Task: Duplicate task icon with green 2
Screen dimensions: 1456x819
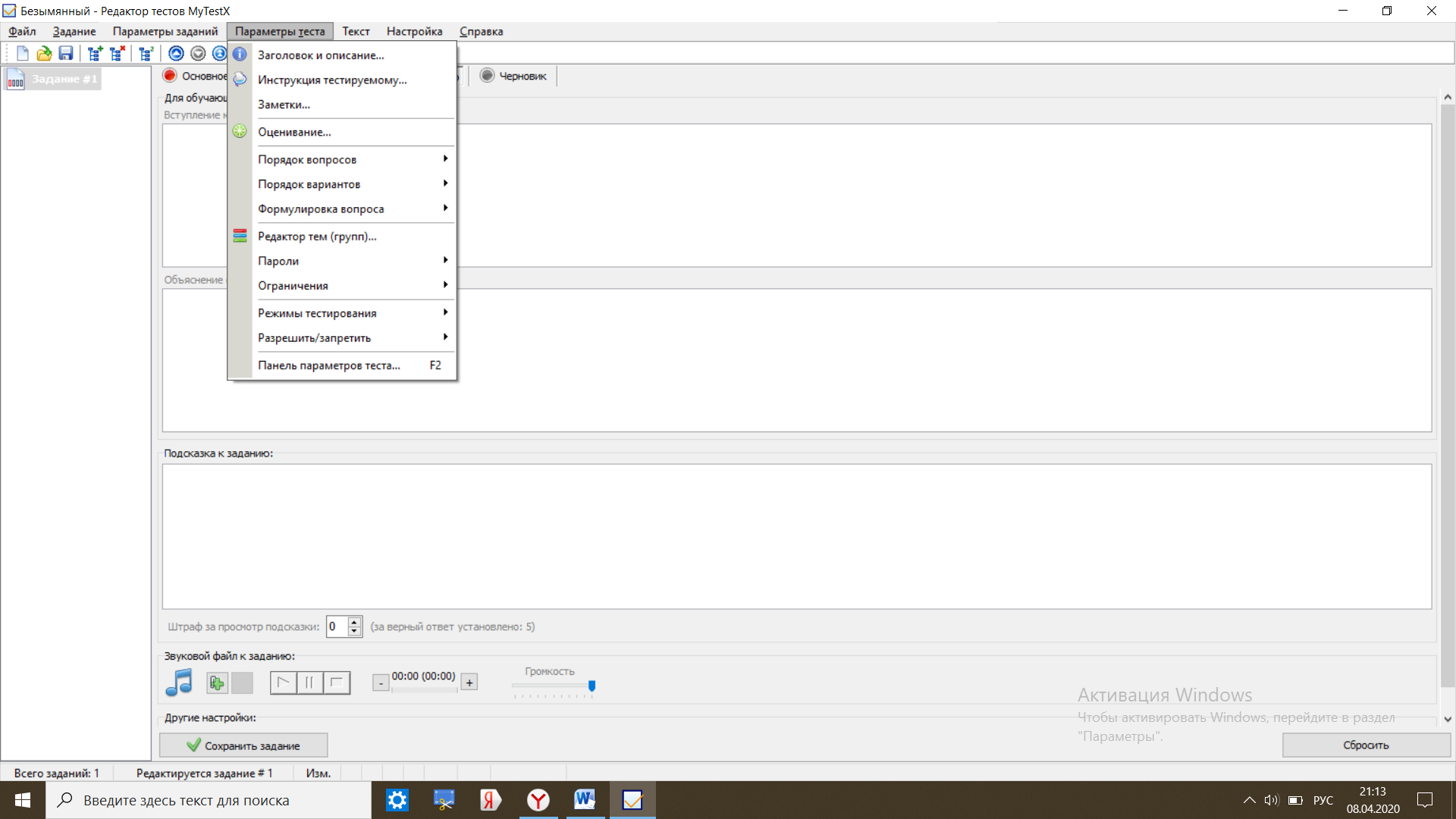Action: tap(146, 53)
